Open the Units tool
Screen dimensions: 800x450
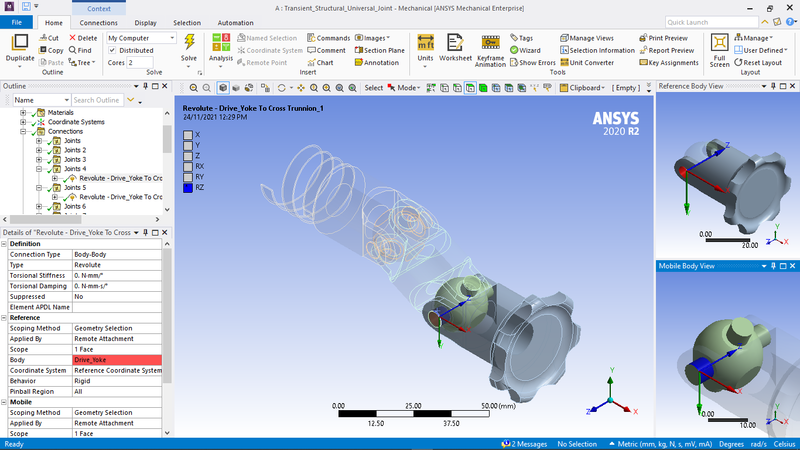click(x=425, y=43)
